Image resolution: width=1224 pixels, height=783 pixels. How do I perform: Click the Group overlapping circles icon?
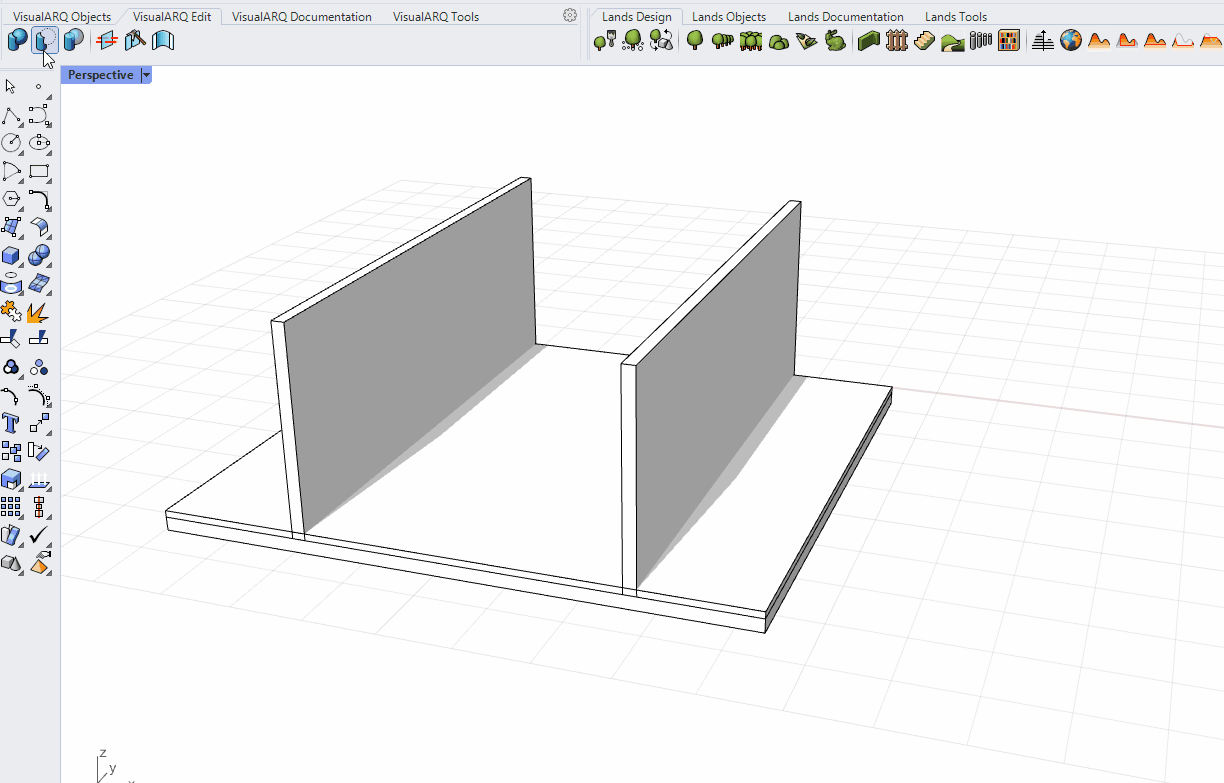pyautogui.click(x=11, y=368)
